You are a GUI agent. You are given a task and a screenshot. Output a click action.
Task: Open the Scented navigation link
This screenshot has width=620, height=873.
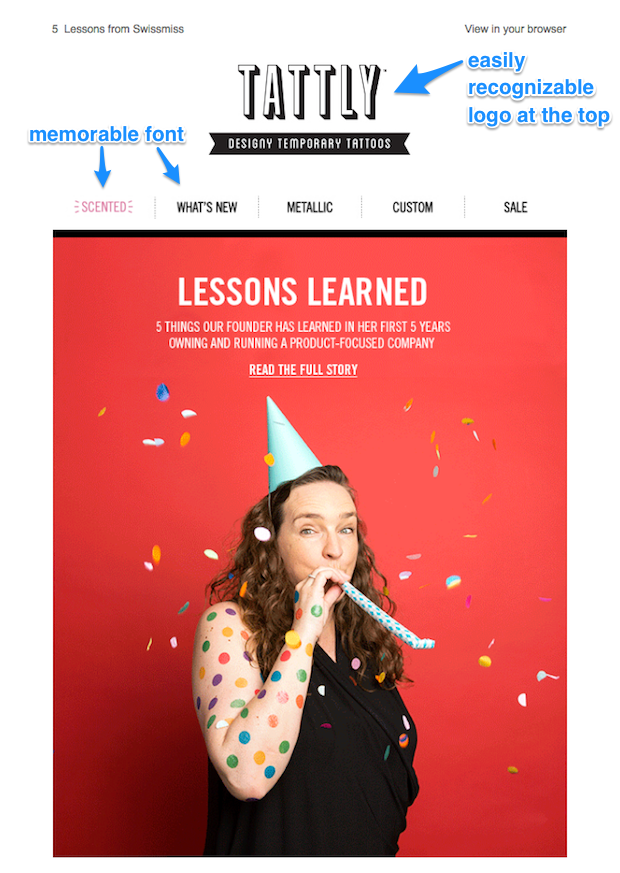click(x=104, y=207)
